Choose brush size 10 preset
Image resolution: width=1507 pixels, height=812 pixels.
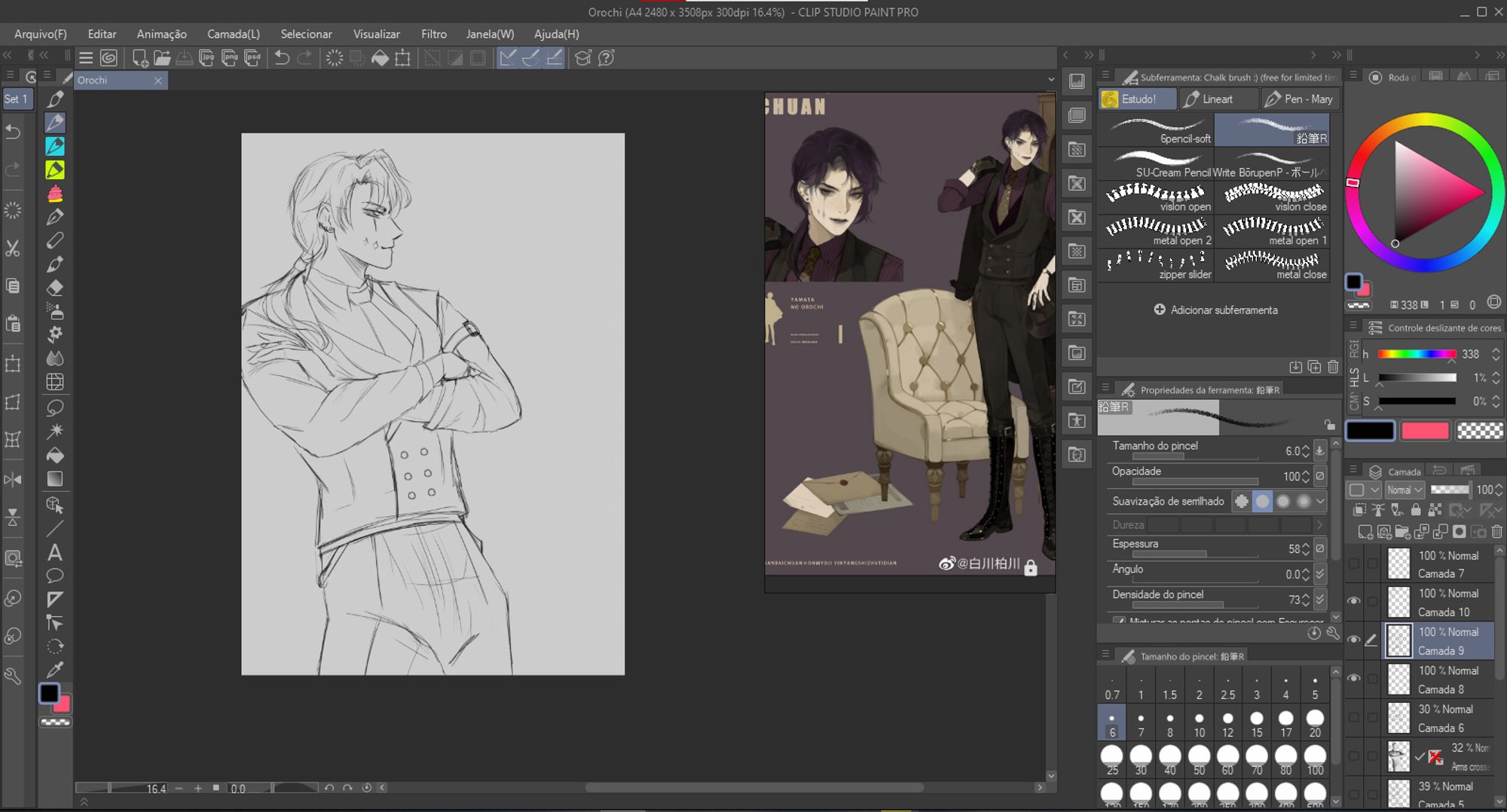1199,724
